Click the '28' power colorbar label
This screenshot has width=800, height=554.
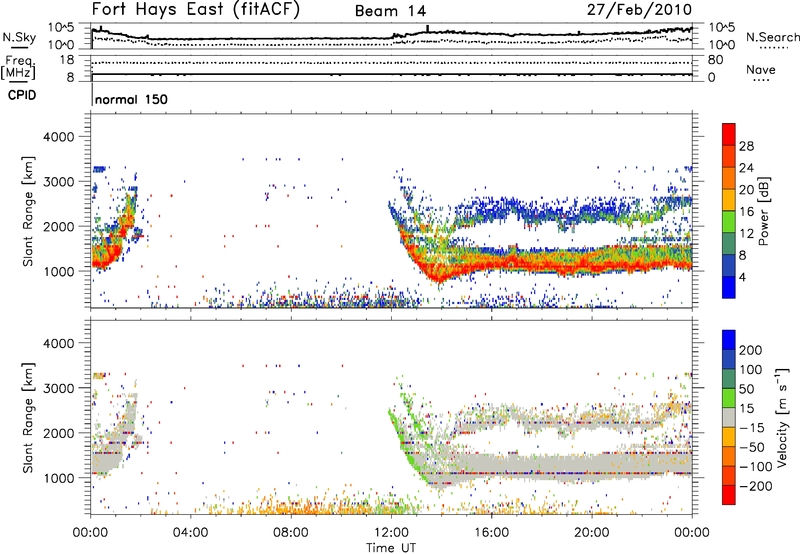point(746,146)
